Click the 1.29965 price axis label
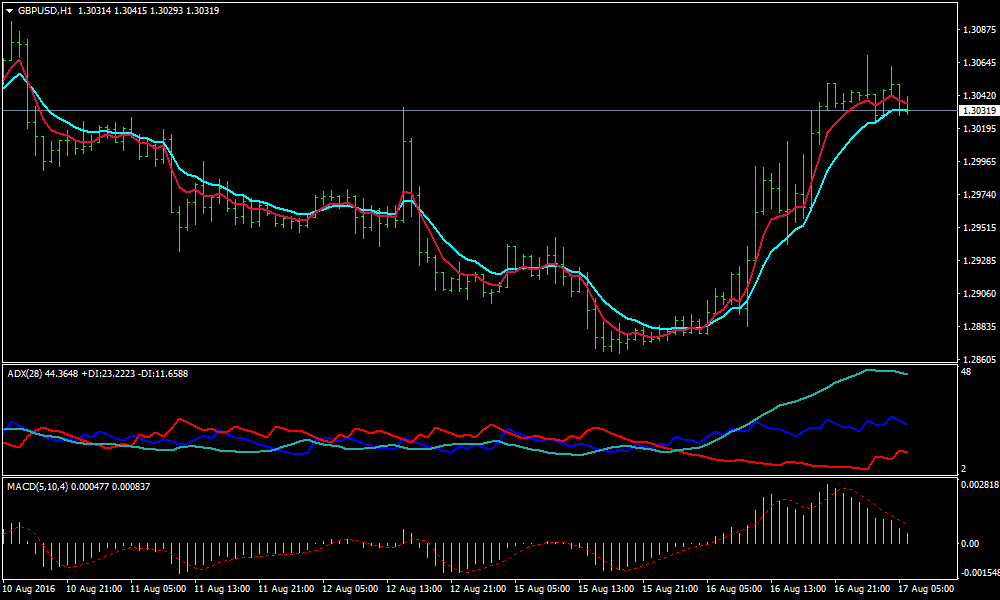1000x600 pixels. pos(976,161)
